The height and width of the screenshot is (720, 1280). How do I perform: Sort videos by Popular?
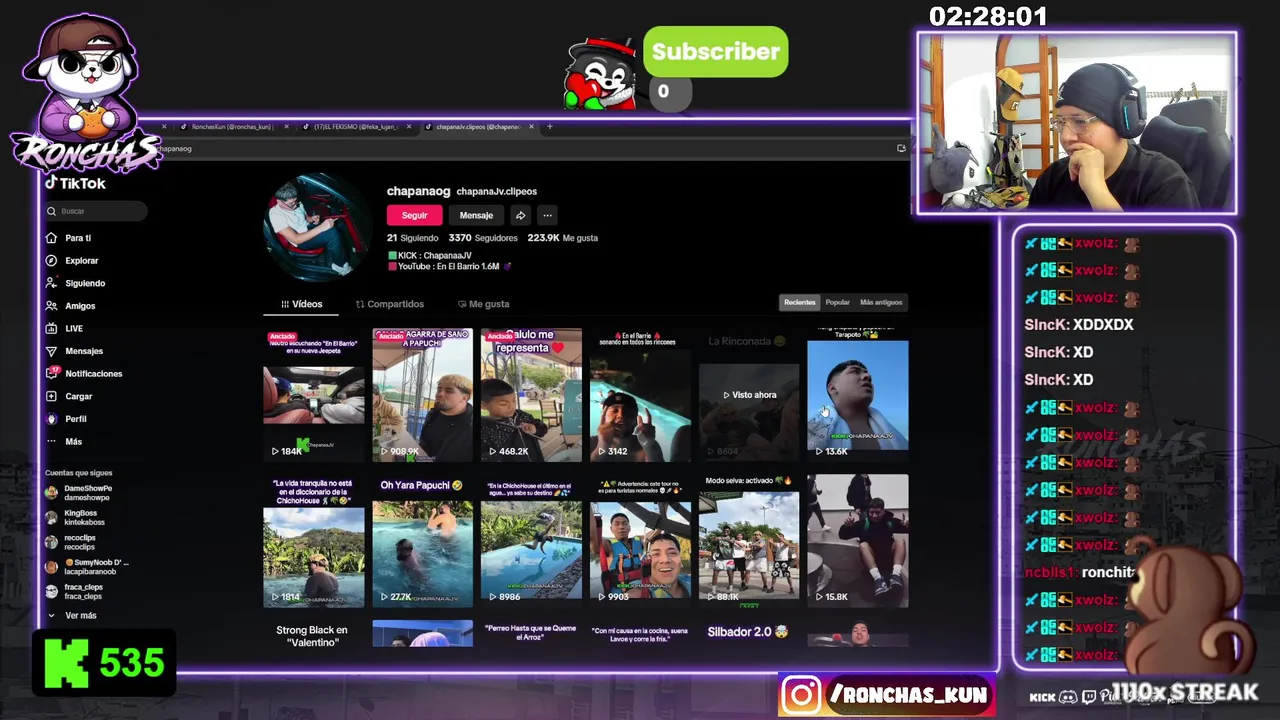pos(838,302)
